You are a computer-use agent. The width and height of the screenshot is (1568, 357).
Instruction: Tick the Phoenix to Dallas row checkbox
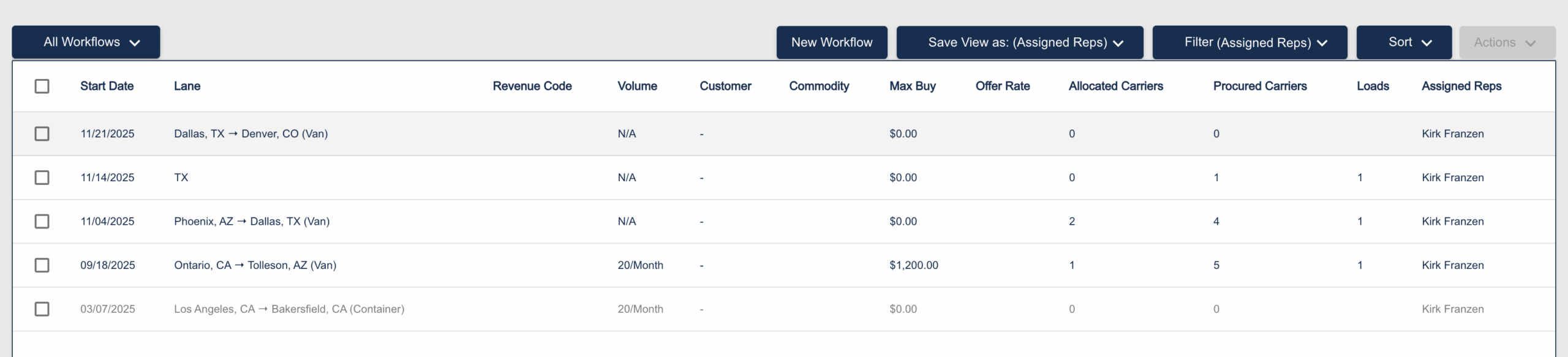point(42,221)
